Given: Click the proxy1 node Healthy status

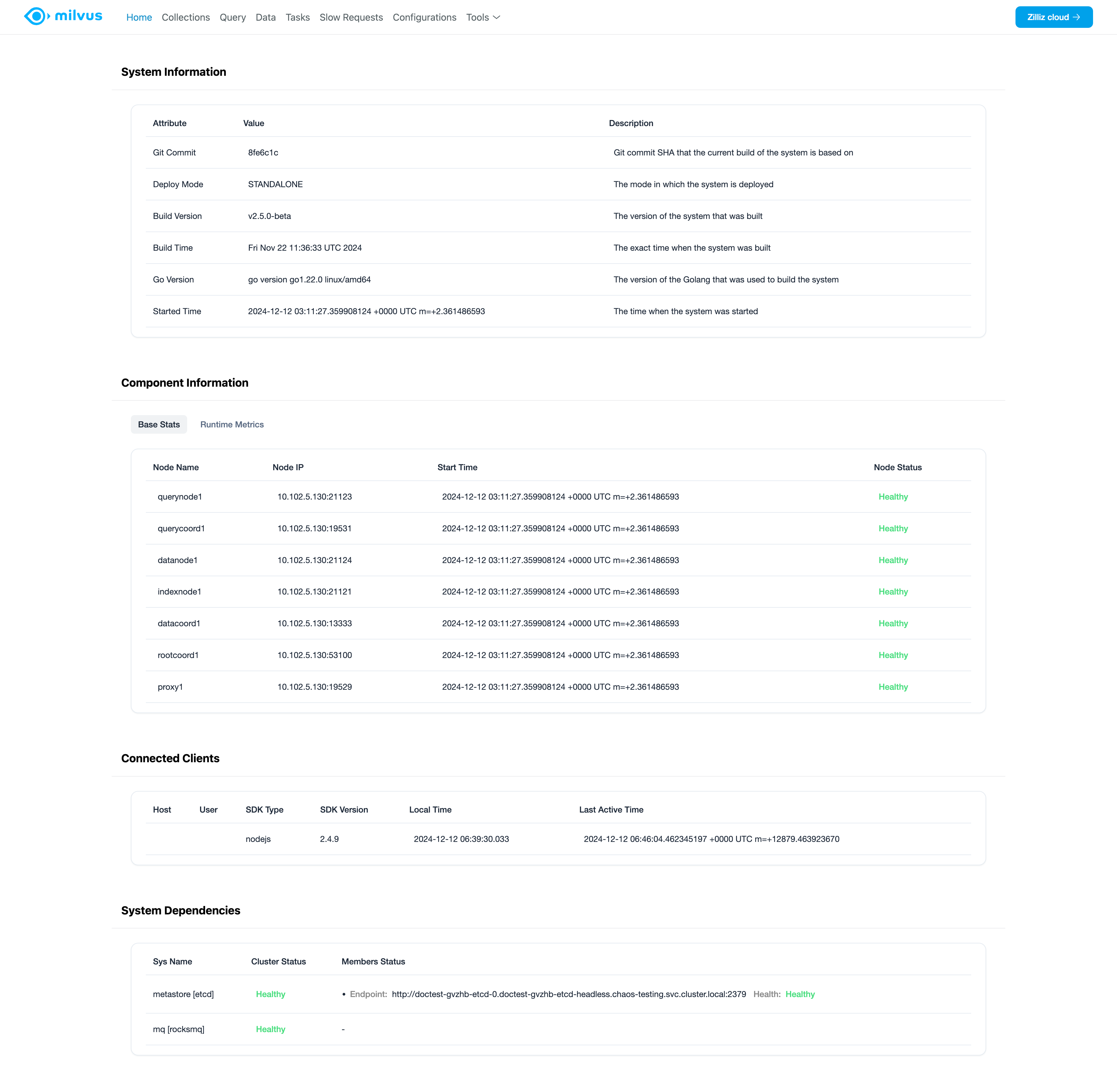Looking at the screenshot, I should tap(893, 686).
